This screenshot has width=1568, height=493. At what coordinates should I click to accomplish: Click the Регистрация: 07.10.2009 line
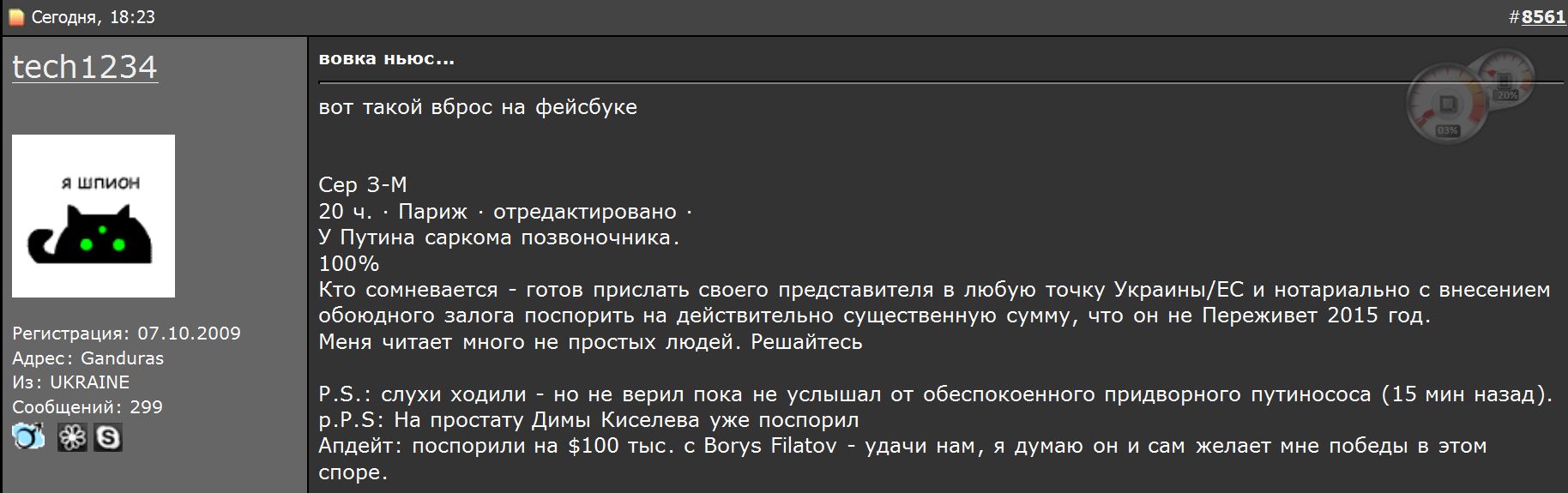(126, 334)
